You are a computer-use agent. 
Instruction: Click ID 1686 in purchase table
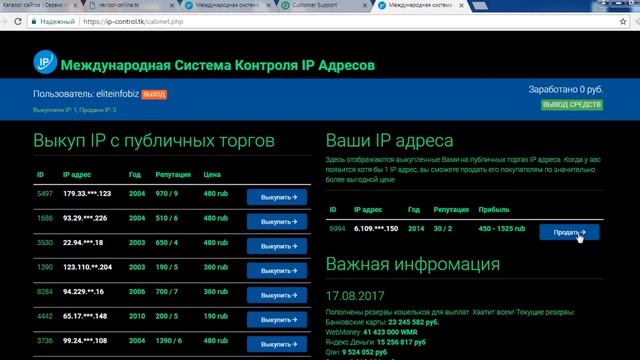[x=44, y=218]
